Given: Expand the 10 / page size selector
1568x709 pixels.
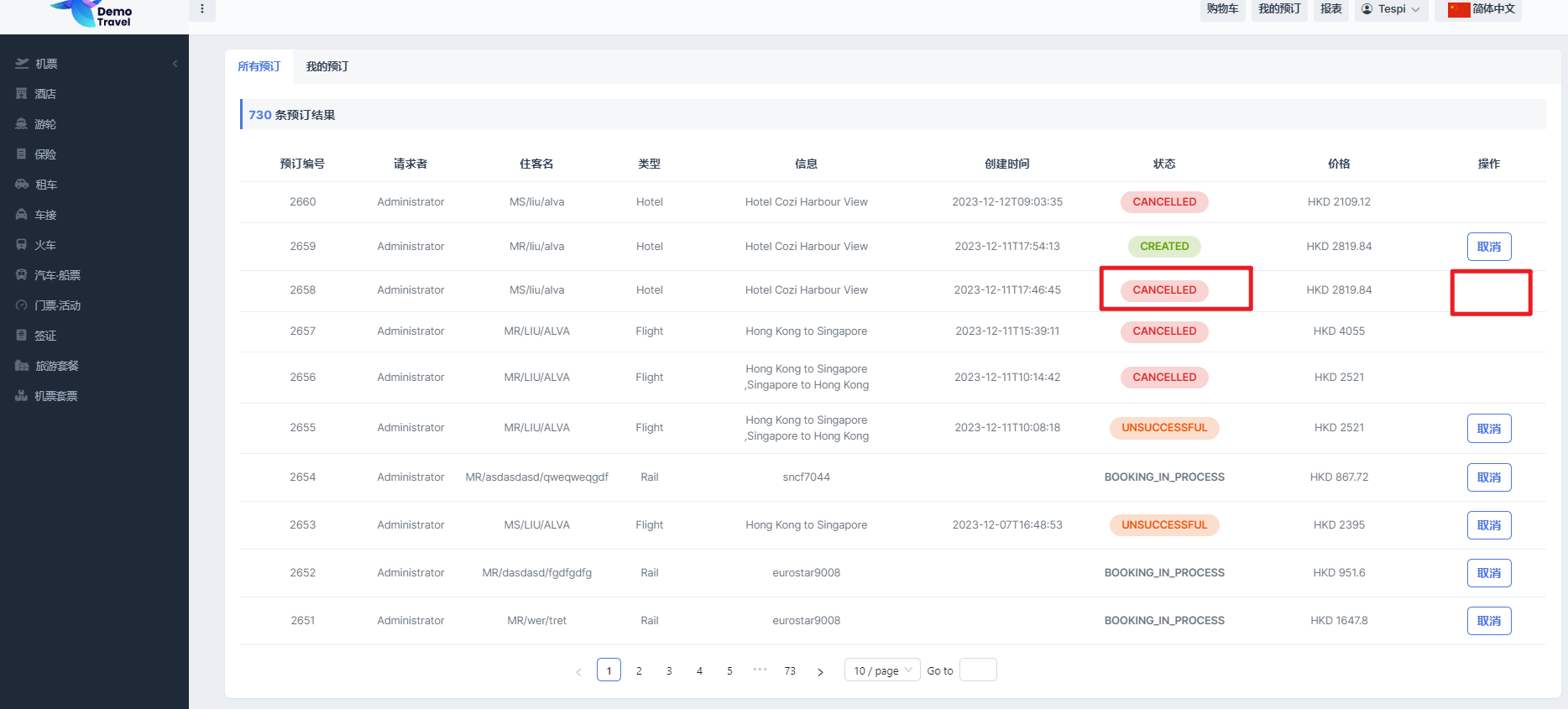Looking at the screenshot, I should click(x=882, y=670).
